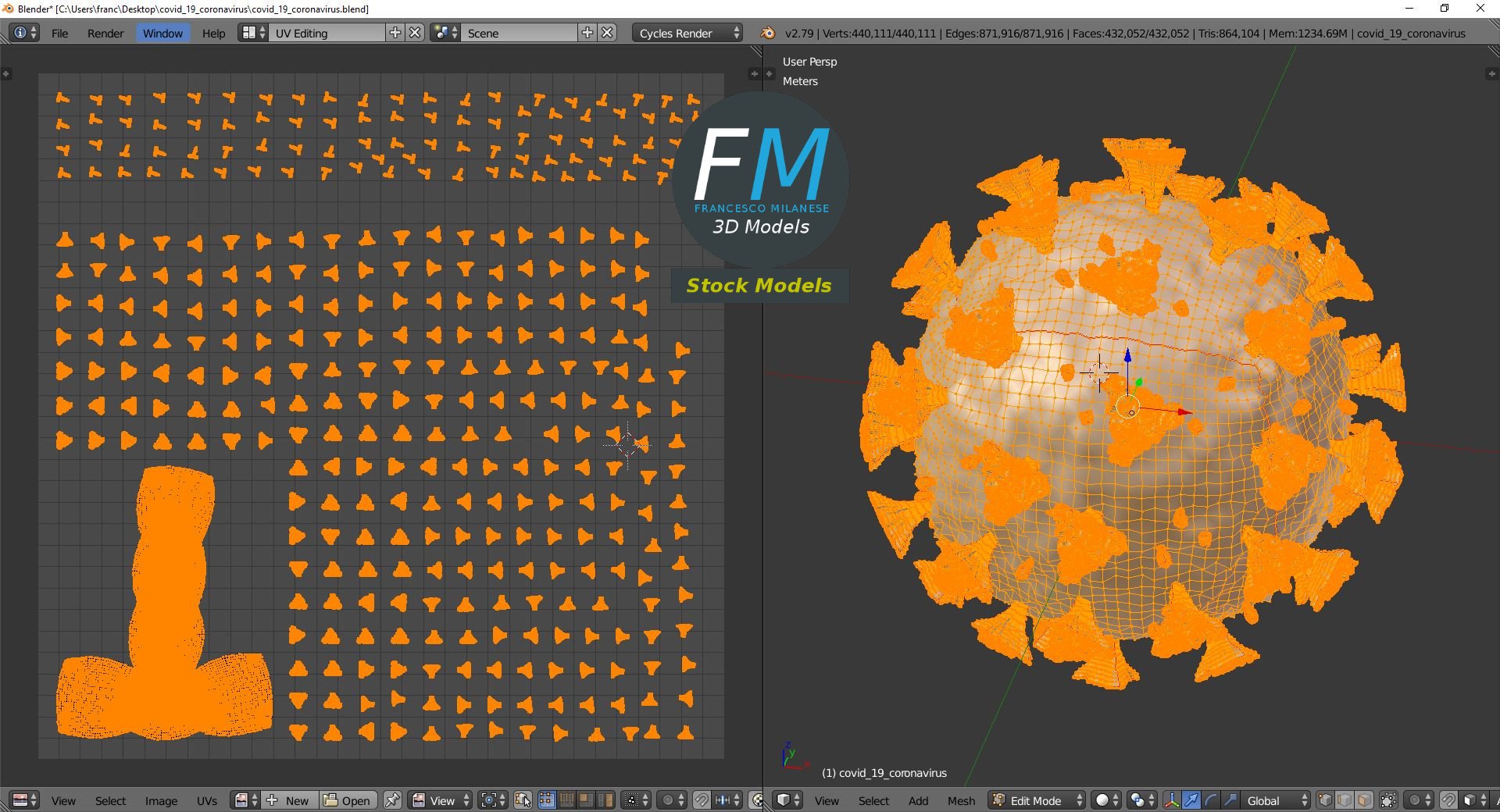Click the New image button
1500x812 pixels.
pos(288,800)
